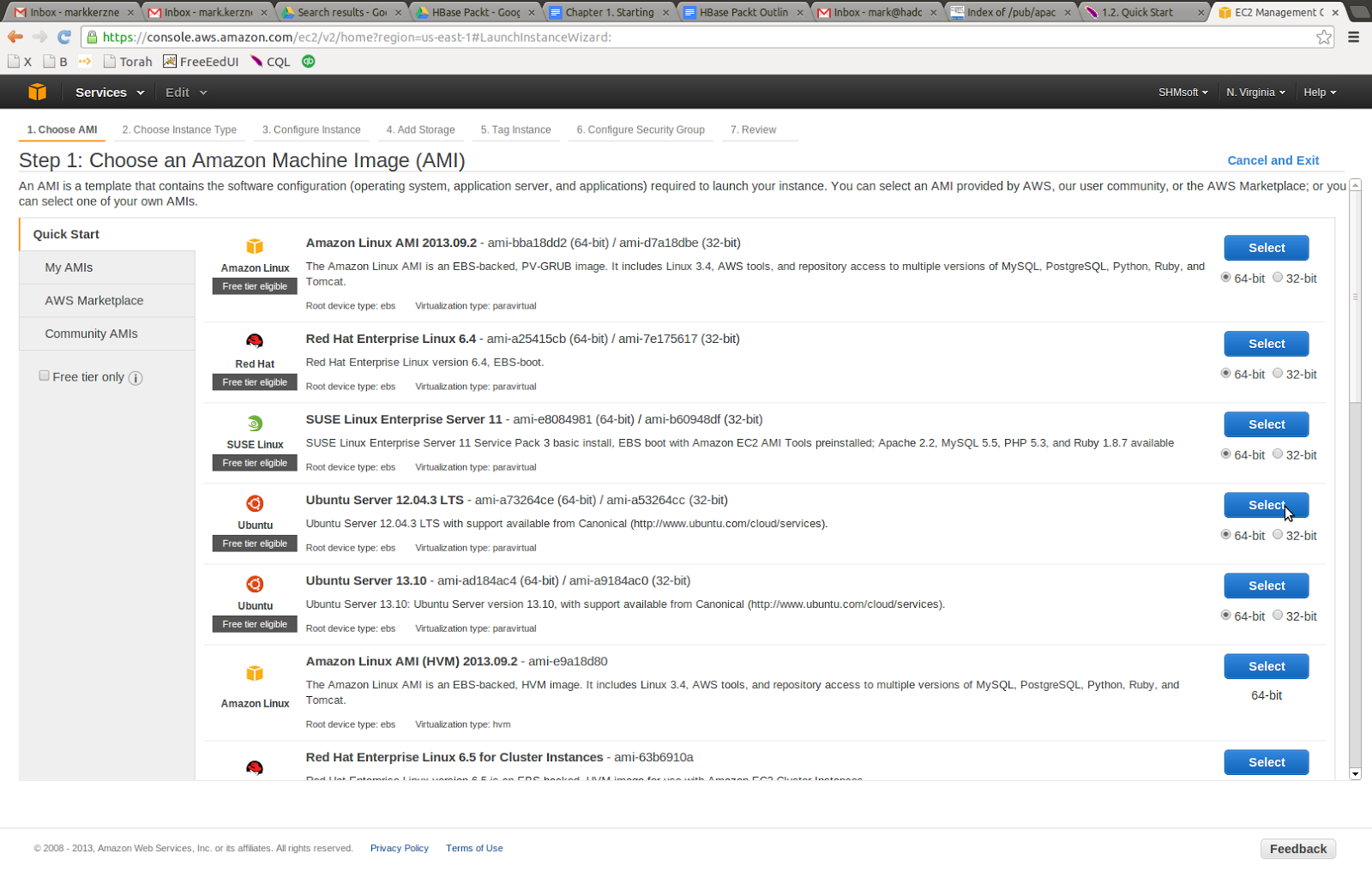
Task: Choose 32-bit for SUSE Linux Enterprise Server 11
Action: point(1278,454)
